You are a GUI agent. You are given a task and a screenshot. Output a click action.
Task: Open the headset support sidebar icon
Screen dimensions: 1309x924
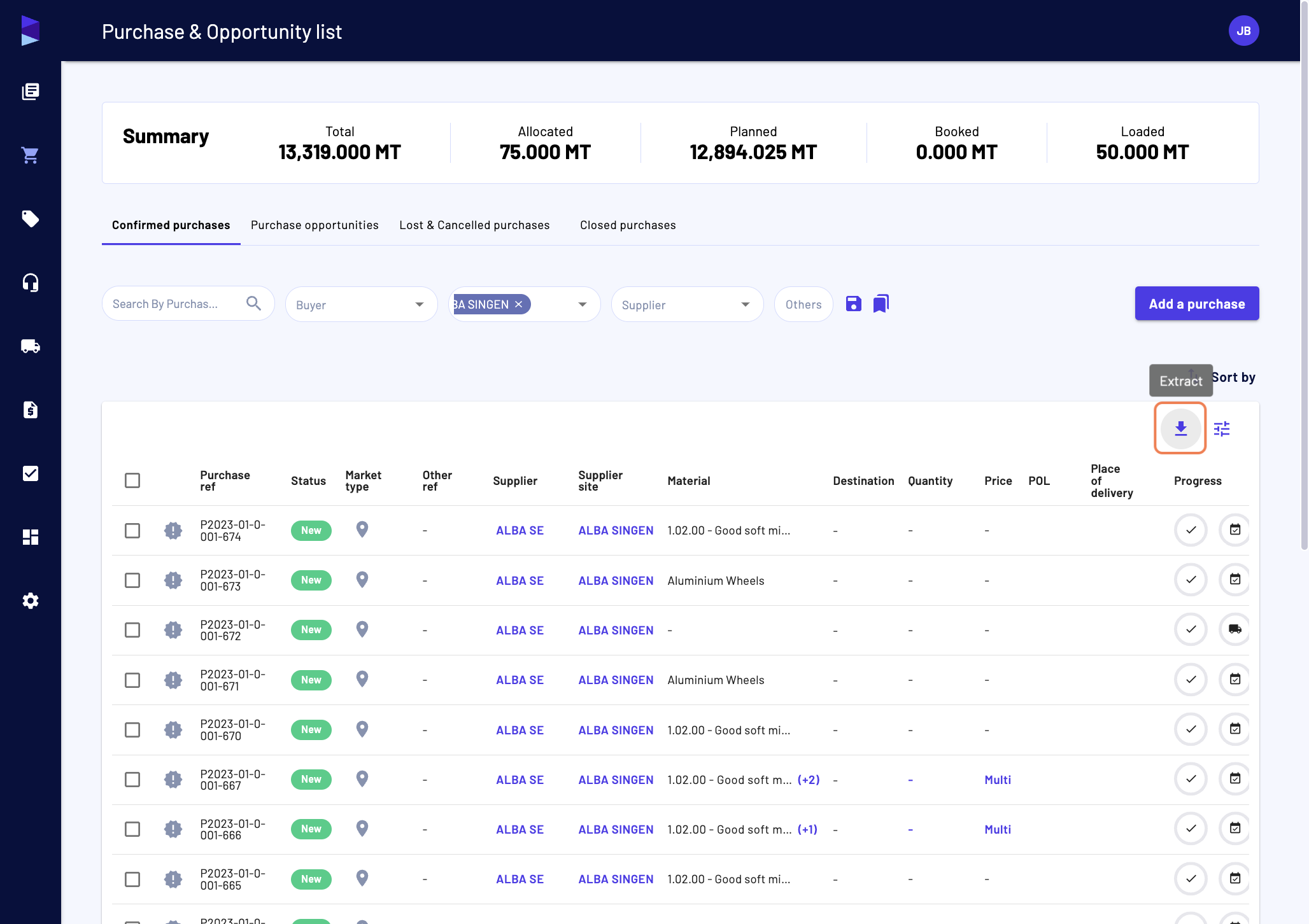point(30,283)
